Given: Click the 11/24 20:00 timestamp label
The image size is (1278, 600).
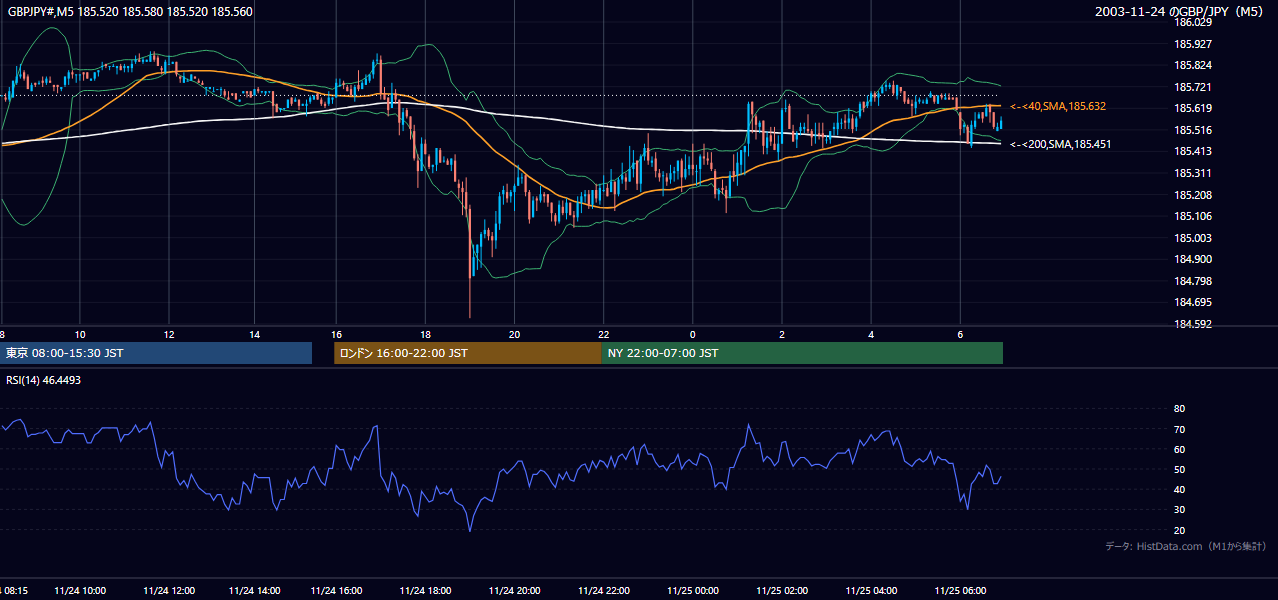Looking at the screenshot, I should (x=514, y=590).
